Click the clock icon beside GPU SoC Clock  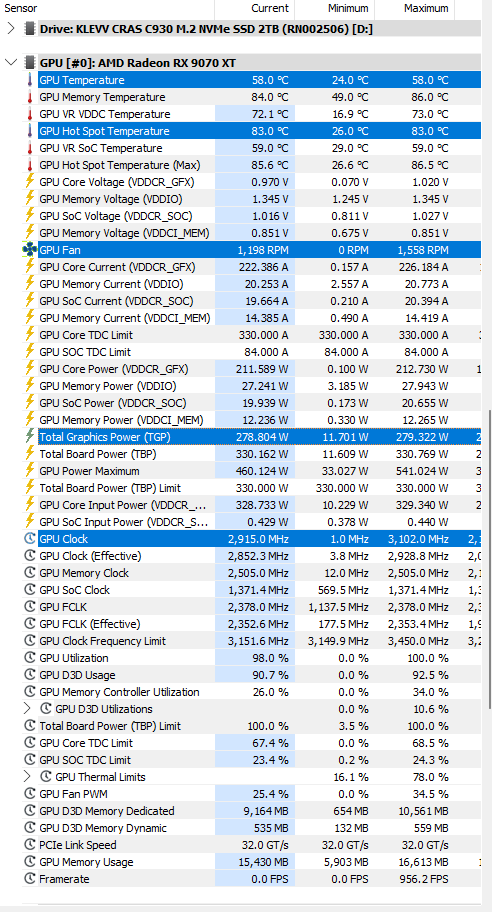click(x=30, y=590)
